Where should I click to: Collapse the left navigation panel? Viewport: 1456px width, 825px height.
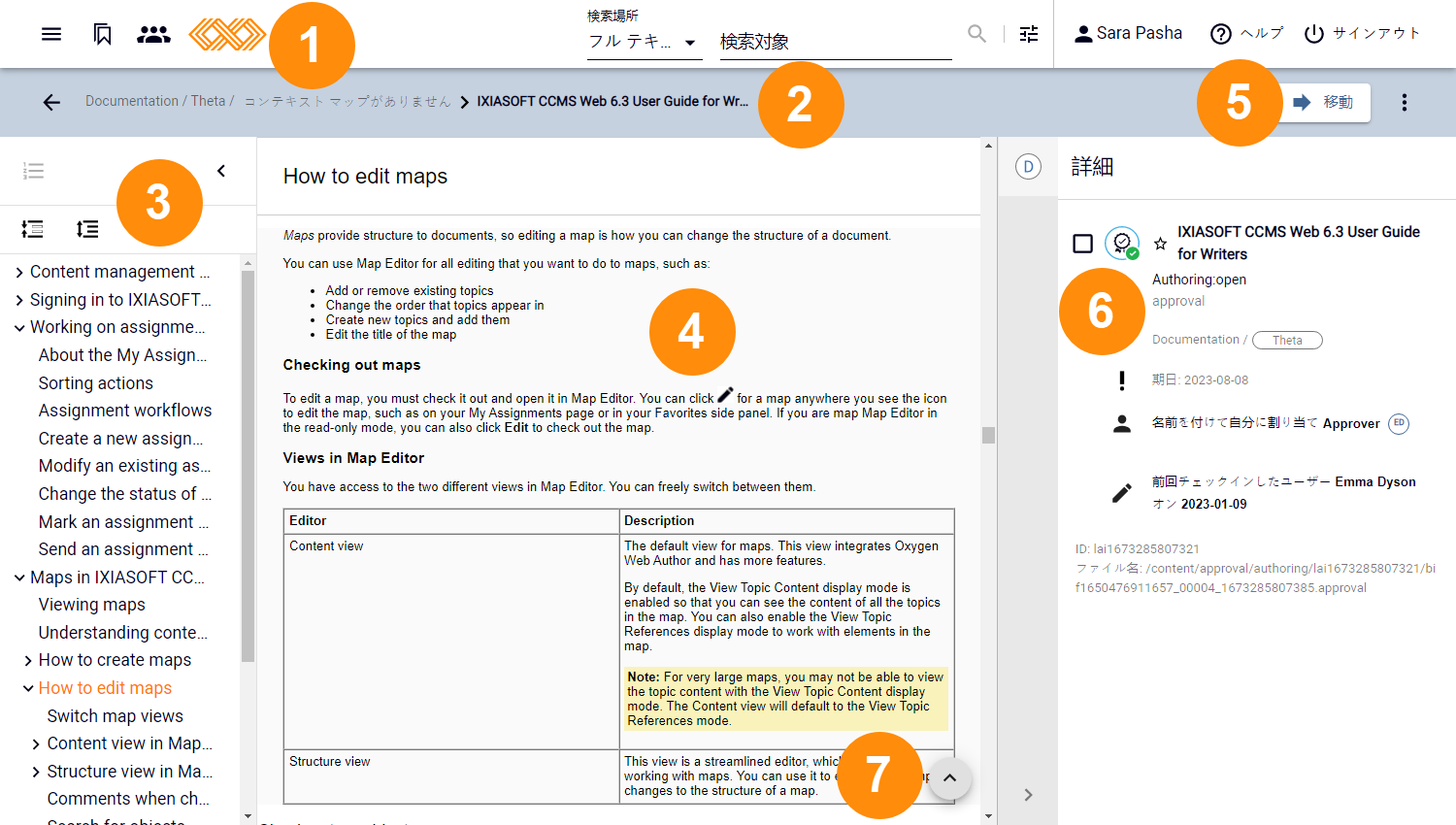[x=221, y=171]
